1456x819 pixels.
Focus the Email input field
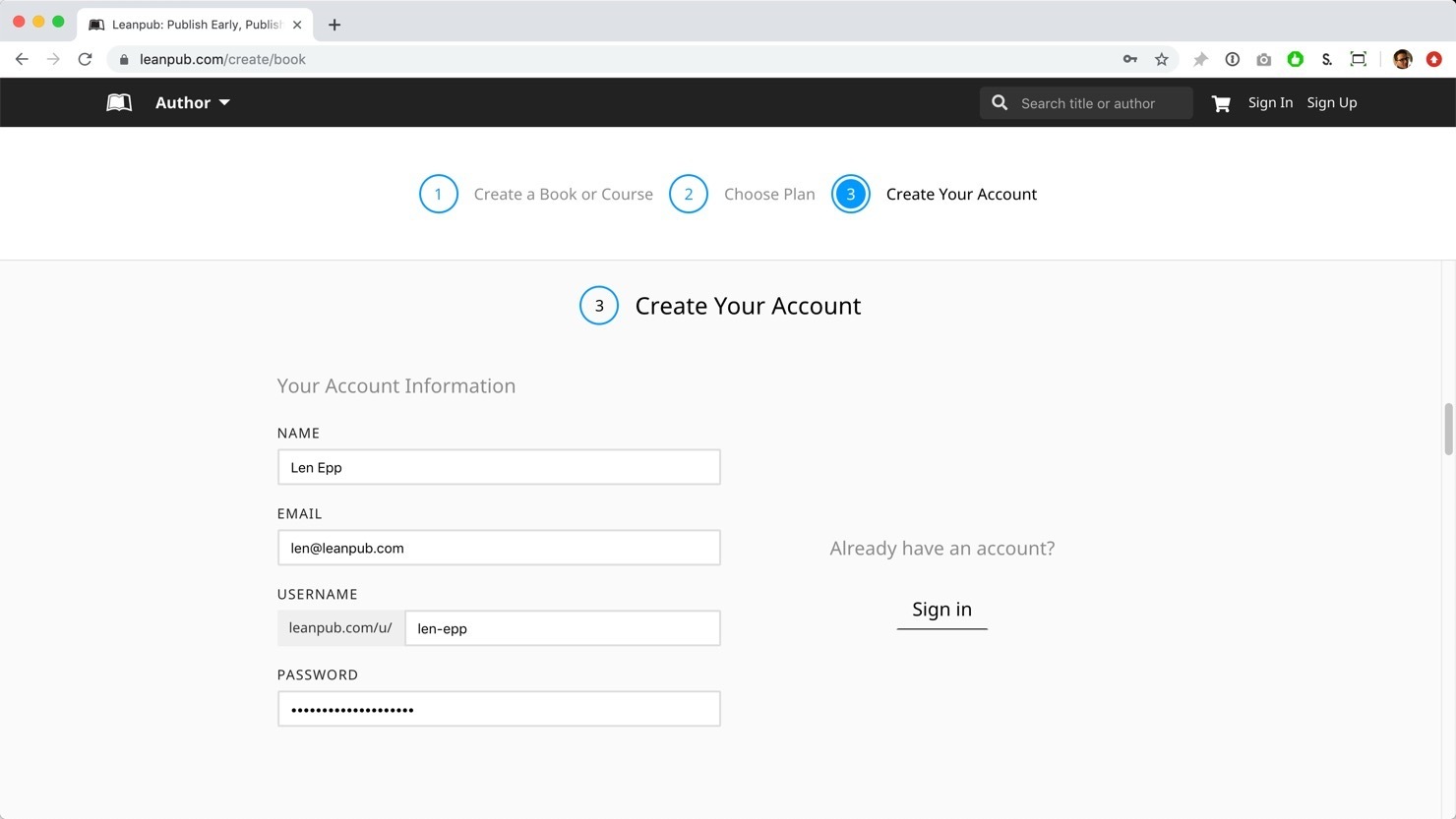(x=499, y=548)
